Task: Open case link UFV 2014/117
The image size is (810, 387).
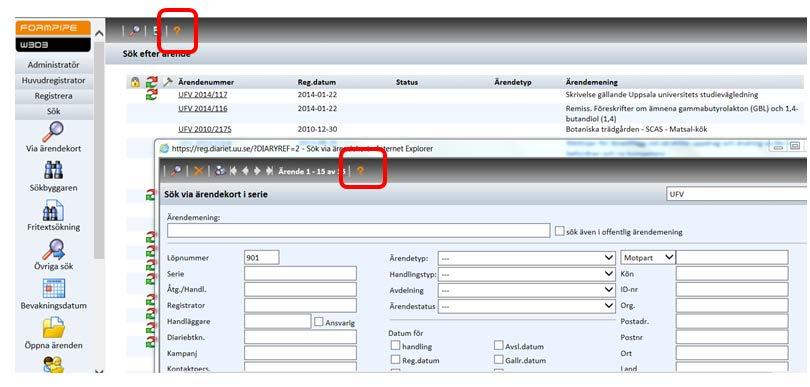Action: coord(202,95)
